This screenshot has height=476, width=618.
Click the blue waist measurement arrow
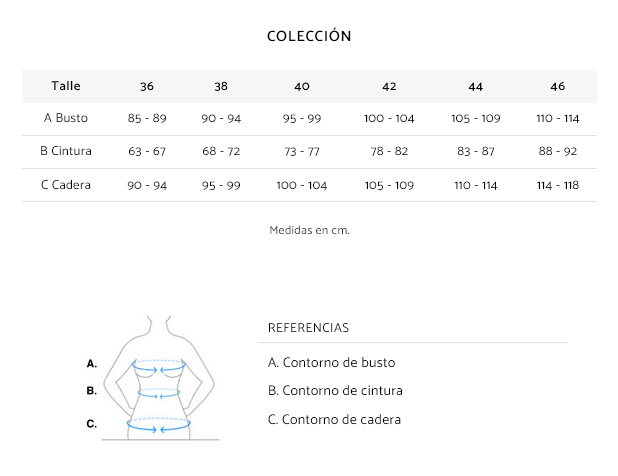click(x=158, y=392)
